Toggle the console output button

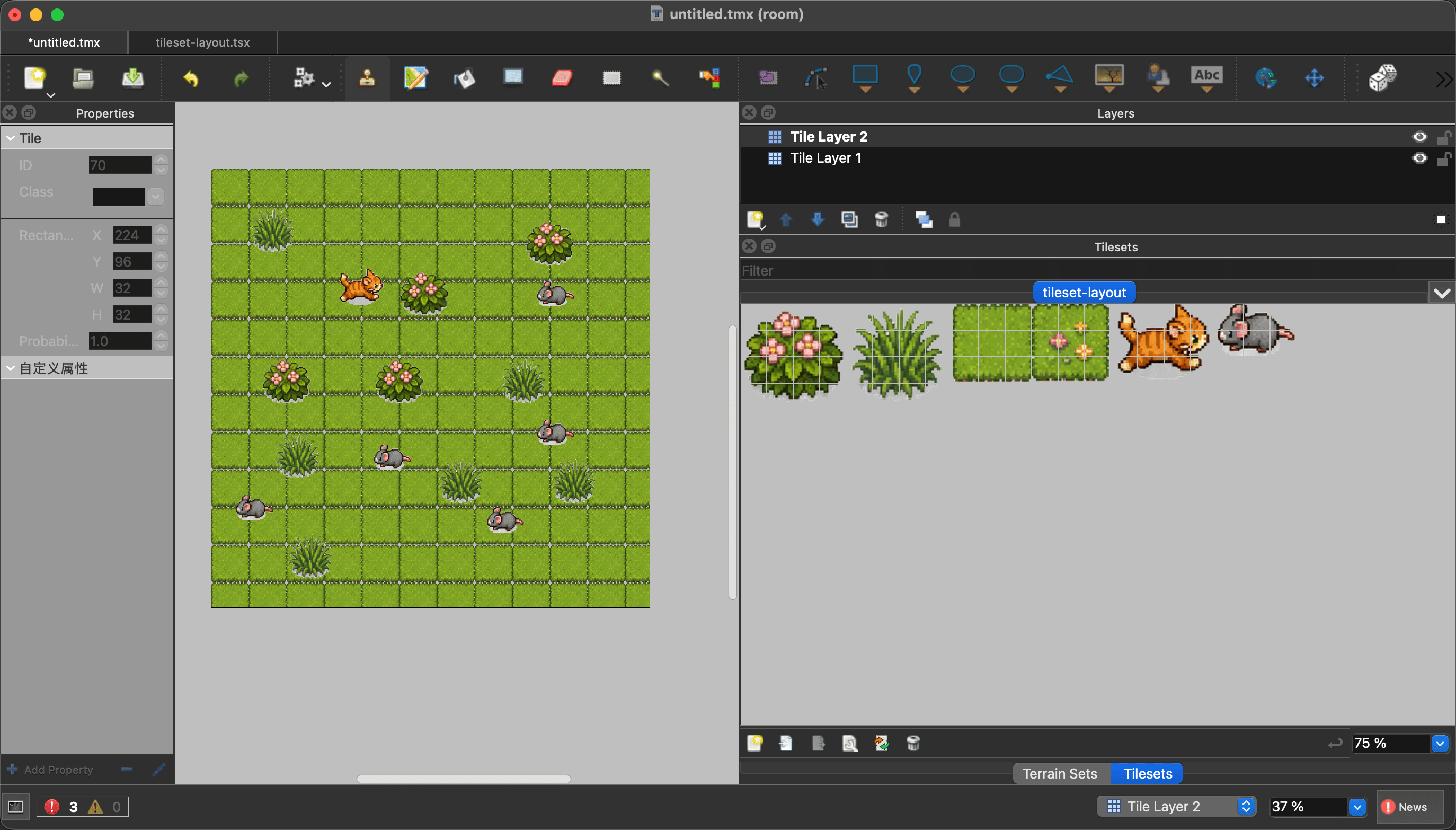[x=15, y=807]
